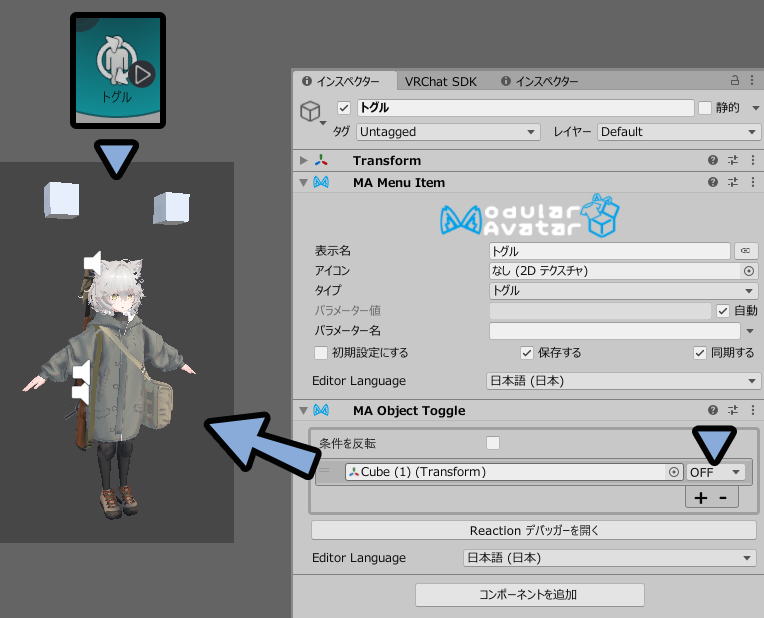Open inspector panel kebab menu
The height and width of the screenshot is (618, 764).
752,80
